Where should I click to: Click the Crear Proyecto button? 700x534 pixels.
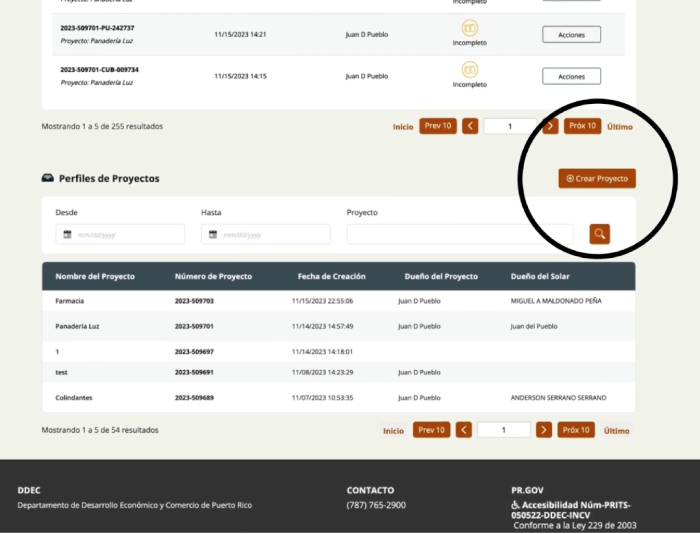pos(597,179)
